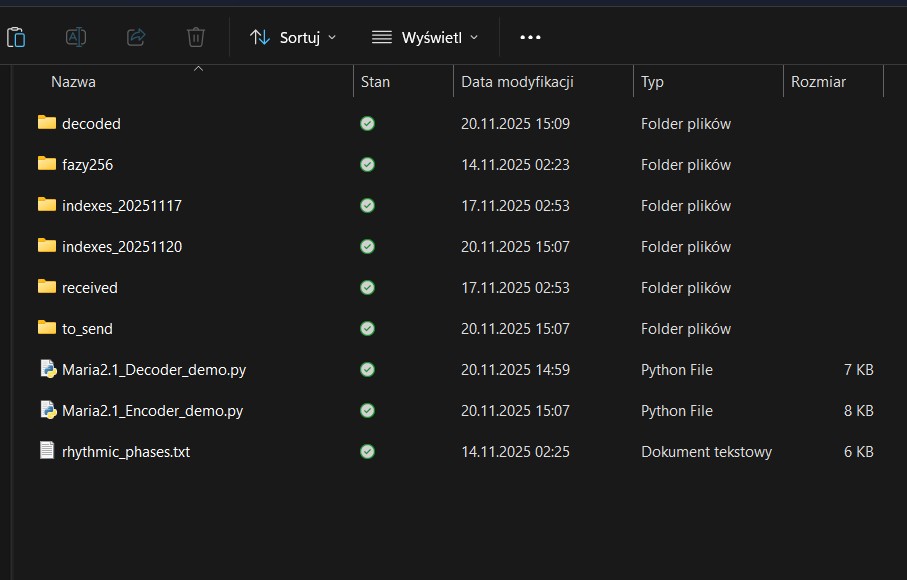
Task: Open the See more ellipsis menu
Action: tap(530, 37)
